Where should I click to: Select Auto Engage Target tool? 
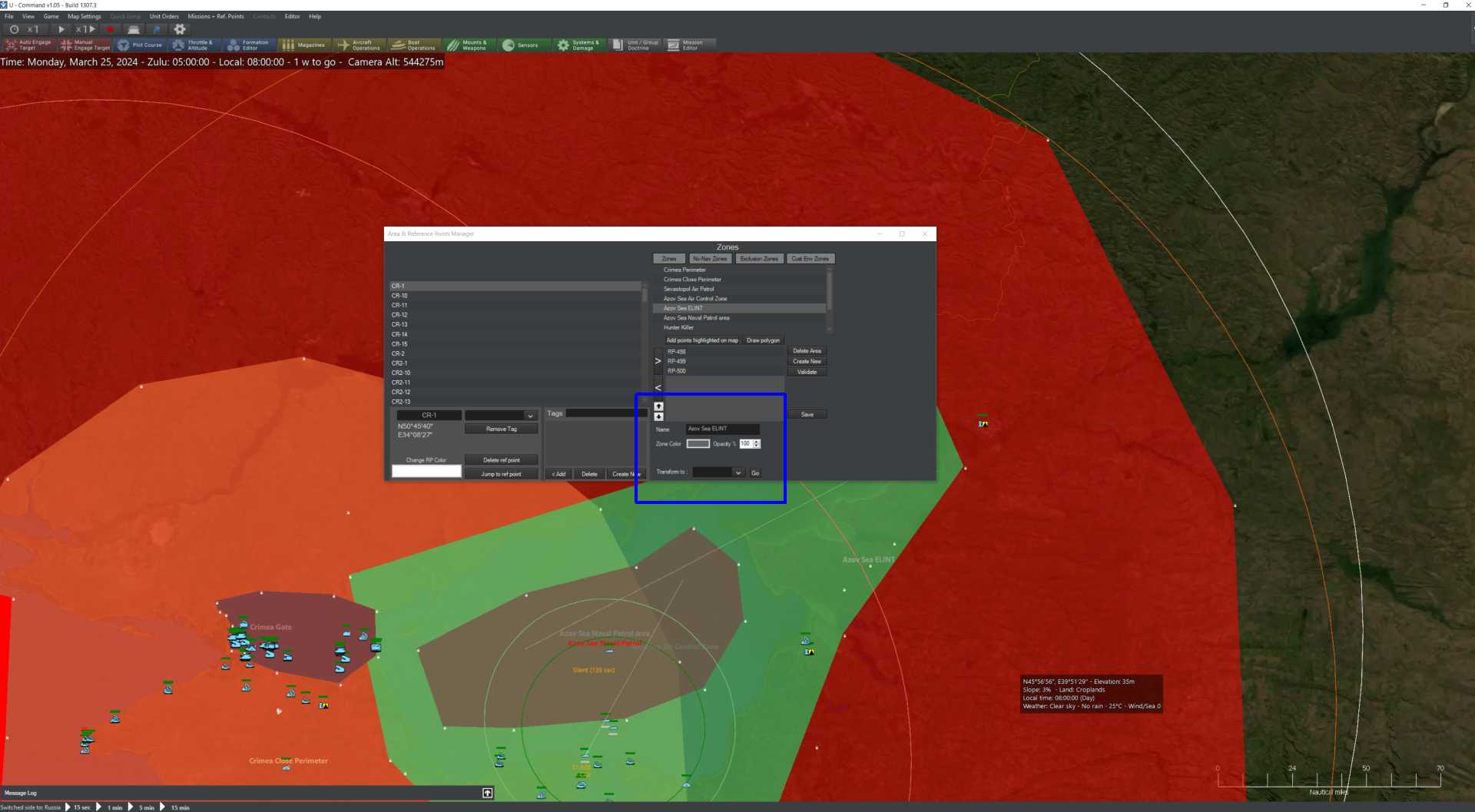(x=28, y=45)
